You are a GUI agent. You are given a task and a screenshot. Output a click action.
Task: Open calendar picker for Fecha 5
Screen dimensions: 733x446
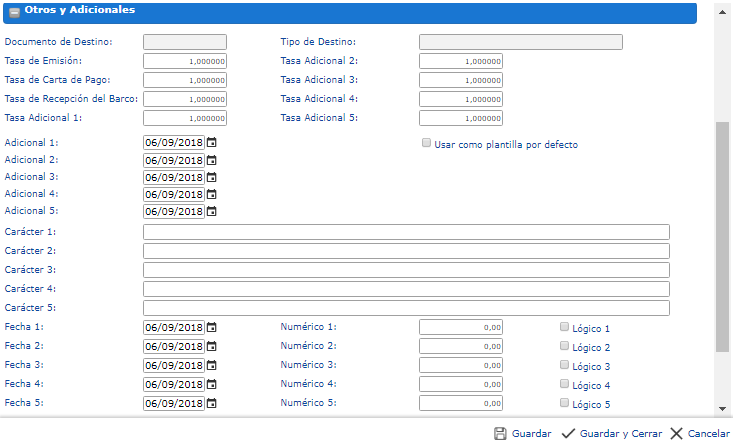tap(212, 403)
